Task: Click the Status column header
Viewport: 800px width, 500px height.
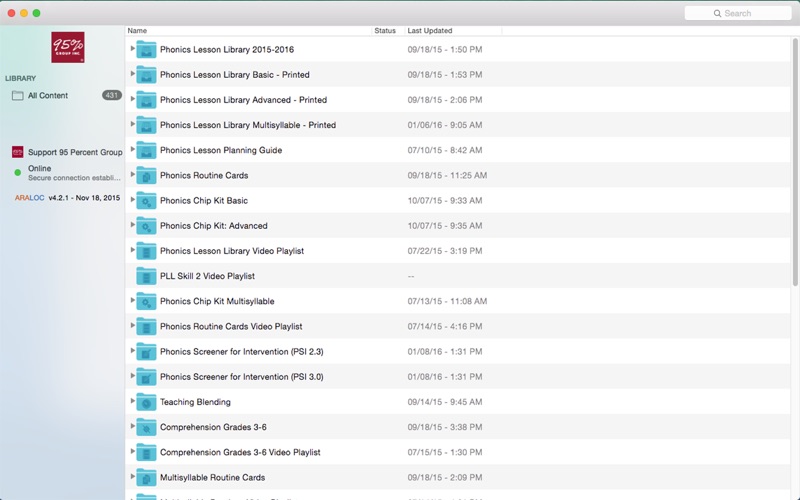Action: click(x=388, y=31)
